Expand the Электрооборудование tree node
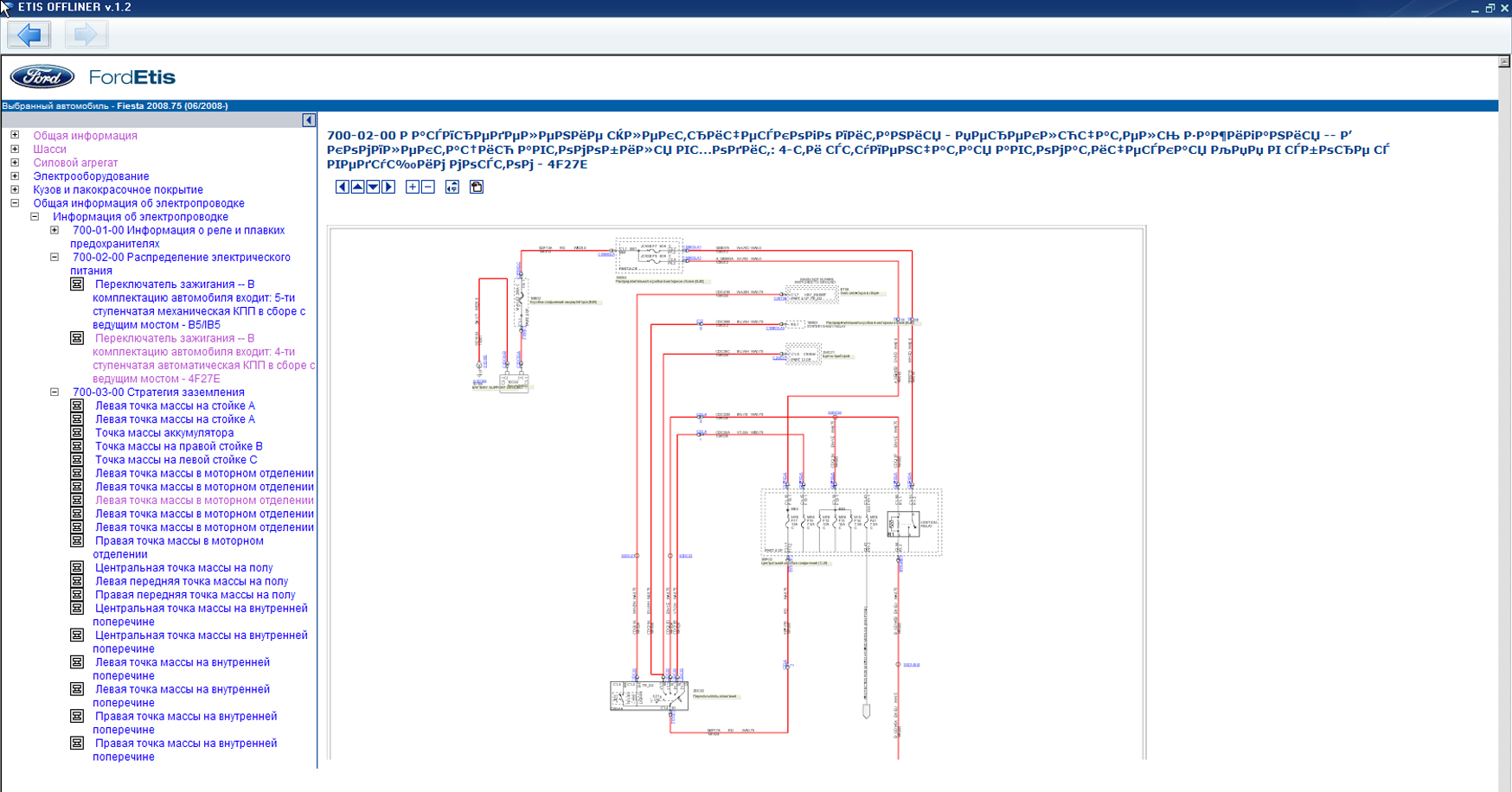Image resolution: width=1512 pixels, height=792 pixels. pos(15,176)
